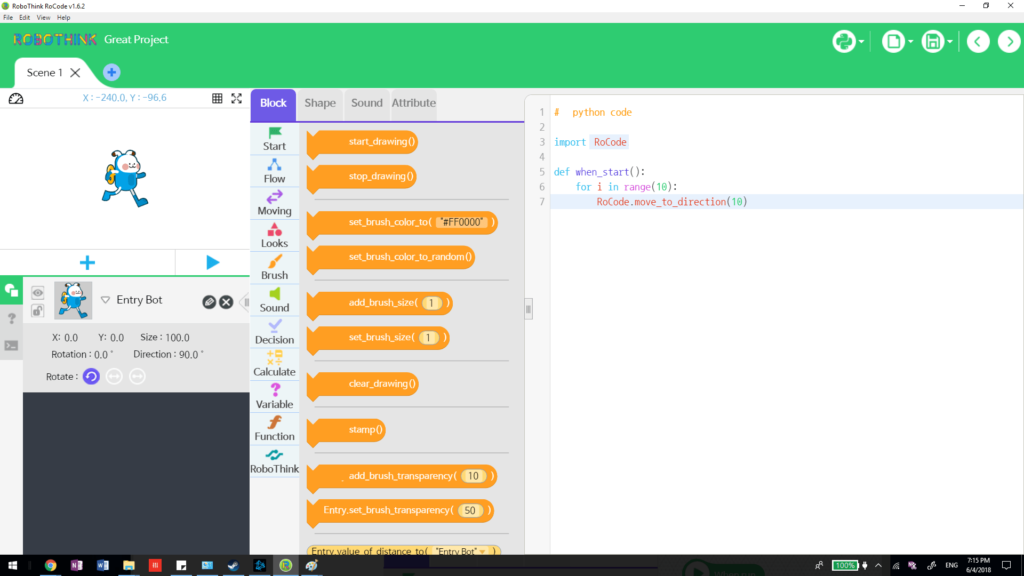Expand the Entry Bot name dropdown

107,299
